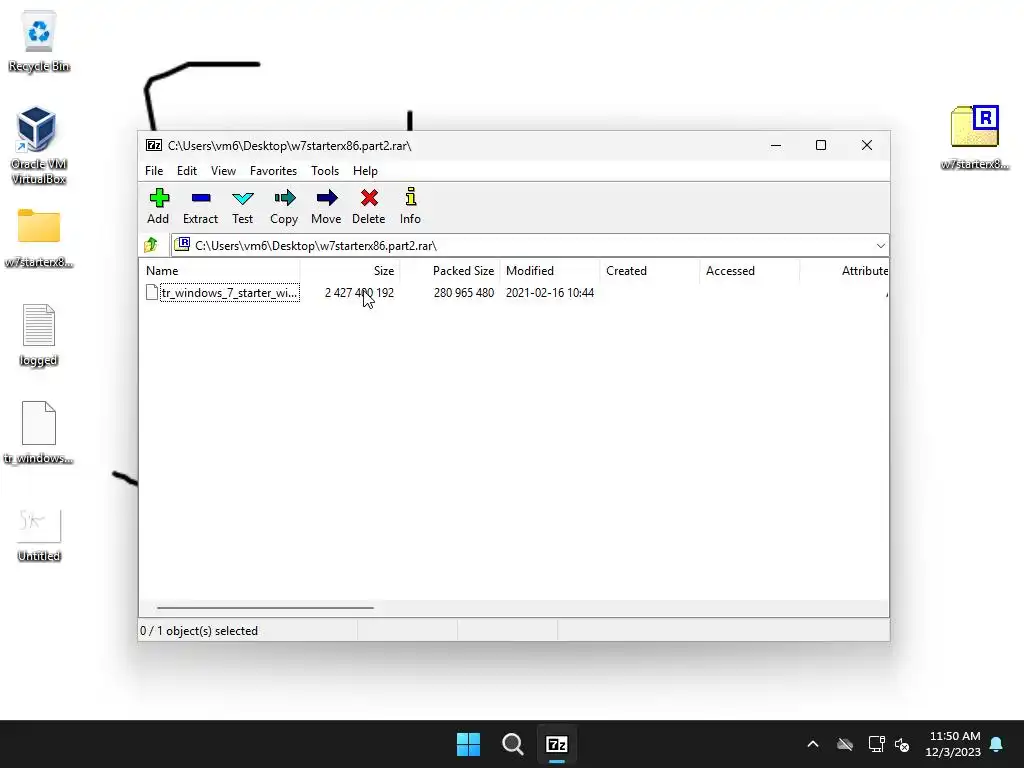Click the Add toolbar icon
Viewport: 1024px width, 768px height.
(x=159, y=198)
